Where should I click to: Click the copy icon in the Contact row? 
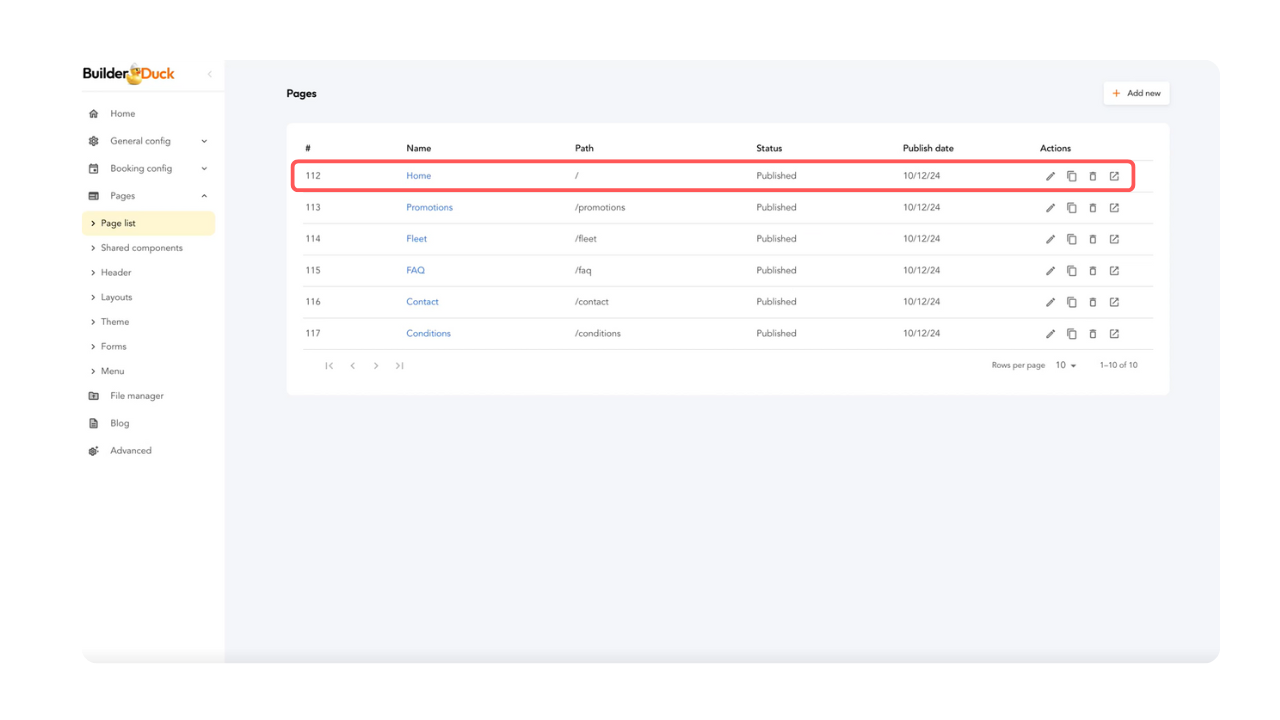point(1071,302)
